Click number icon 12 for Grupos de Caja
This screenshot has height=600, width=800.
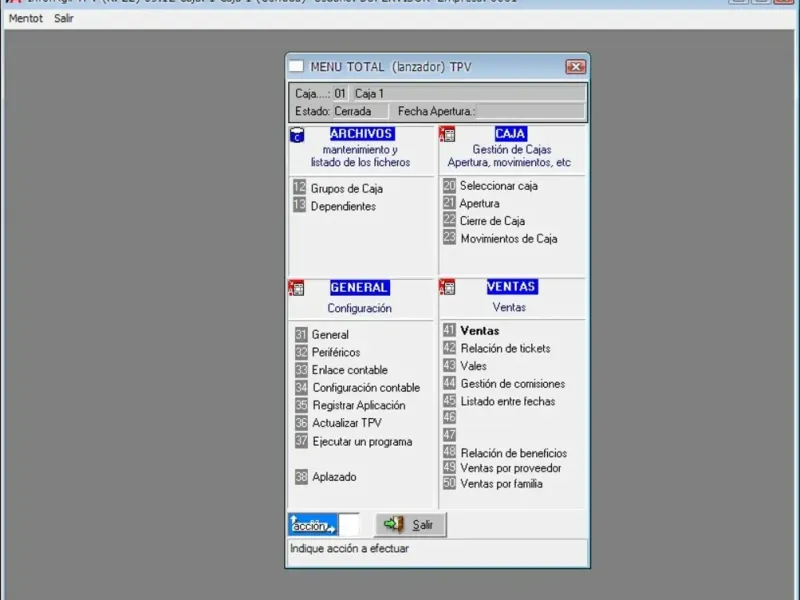coord(299,187)
